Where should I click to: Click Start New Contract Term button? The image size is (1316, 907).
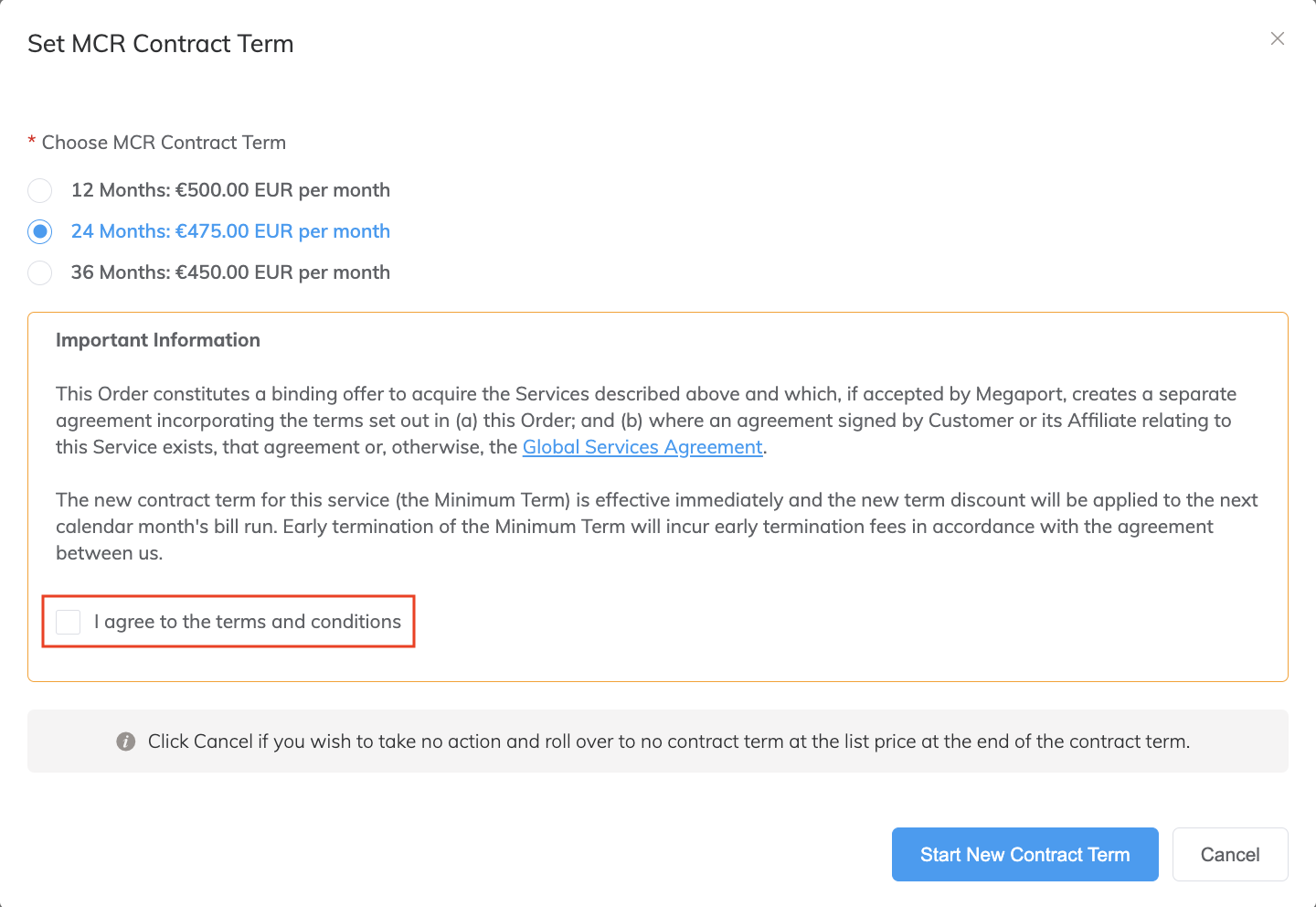(x=1025, y=855)
